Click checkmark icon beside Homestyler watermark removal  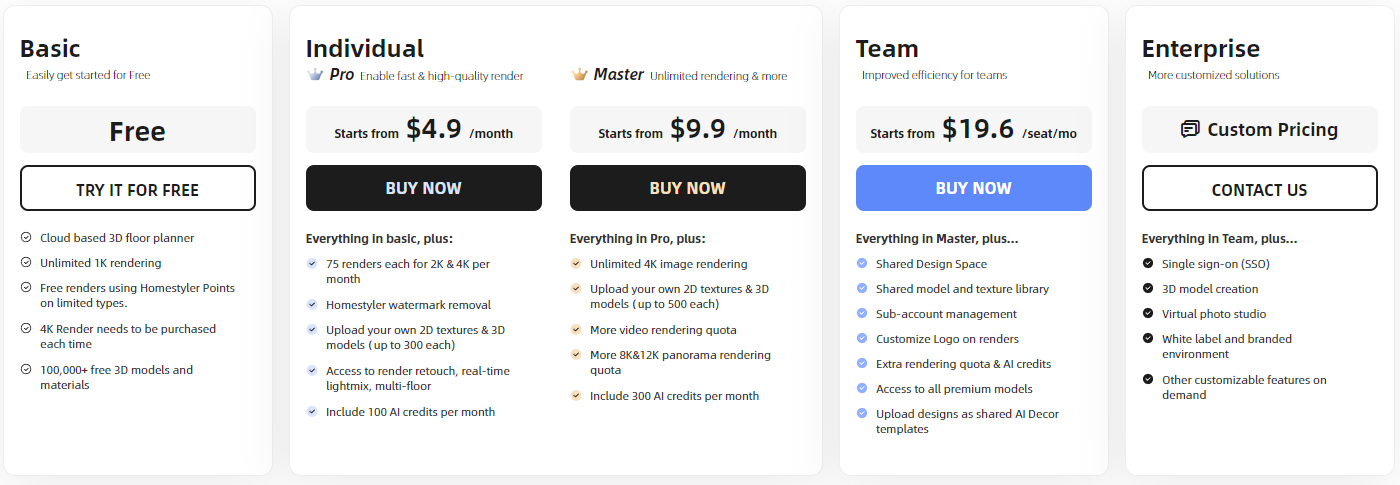click(312, 304)
